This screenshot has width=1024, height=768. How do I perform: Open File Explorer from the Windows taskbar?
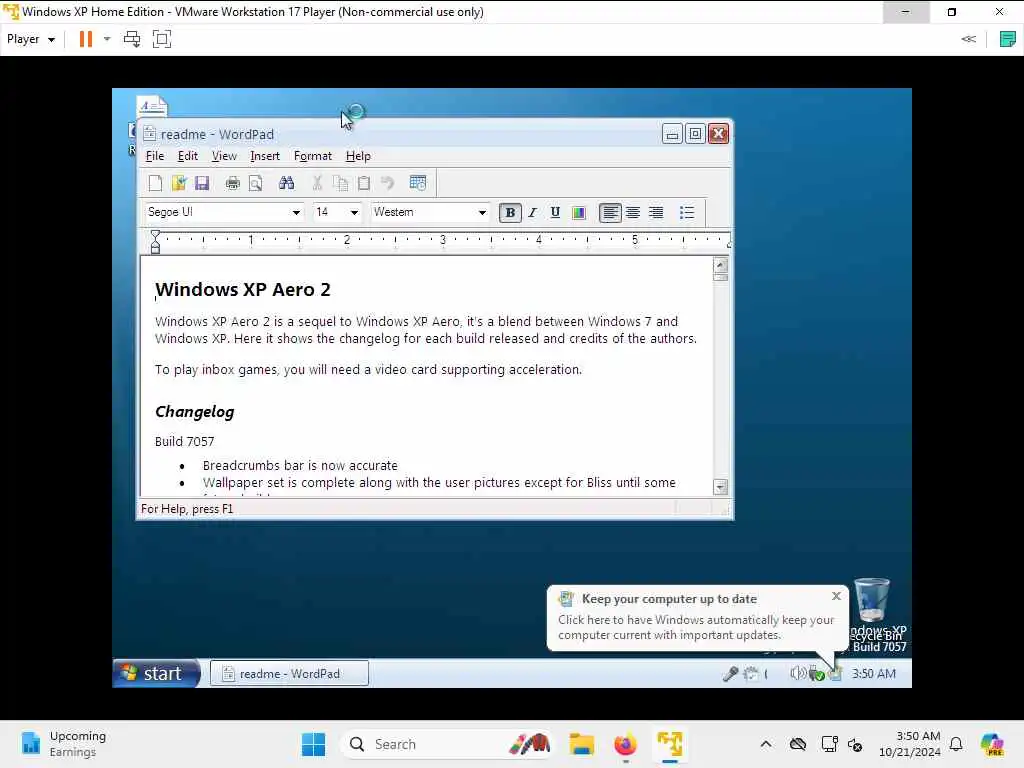point(581,744)
